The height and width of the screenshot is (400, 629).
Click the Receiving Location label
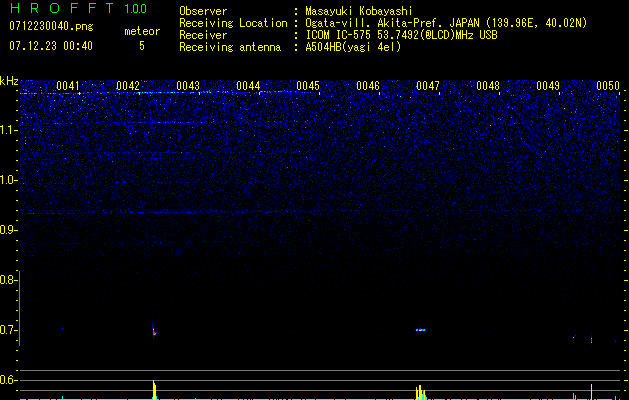[233, 23]
